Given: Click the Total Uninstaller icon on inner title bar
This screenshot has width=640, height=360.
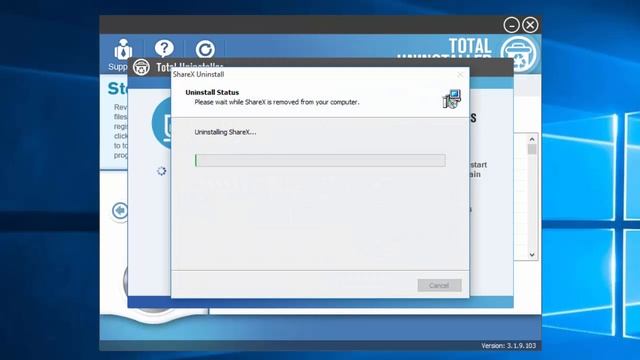Looking at the screenshot, I should click(x=141, y=67).
